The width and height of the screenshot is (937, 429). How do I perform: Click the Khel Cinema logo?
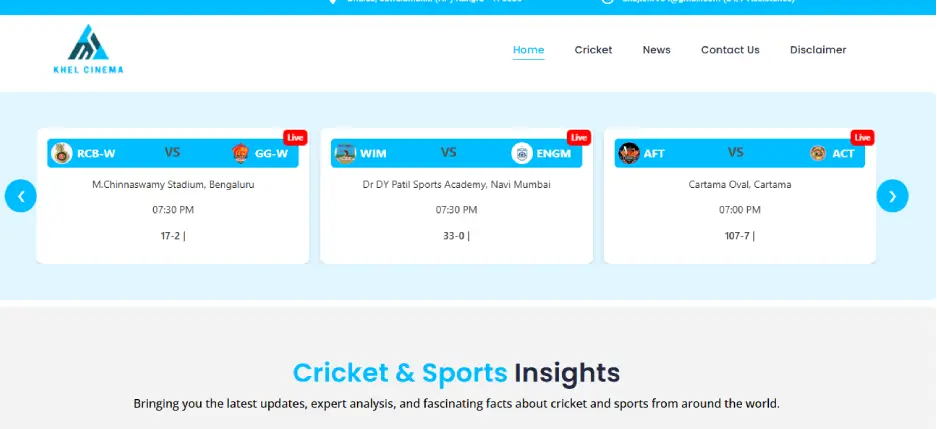88,49
